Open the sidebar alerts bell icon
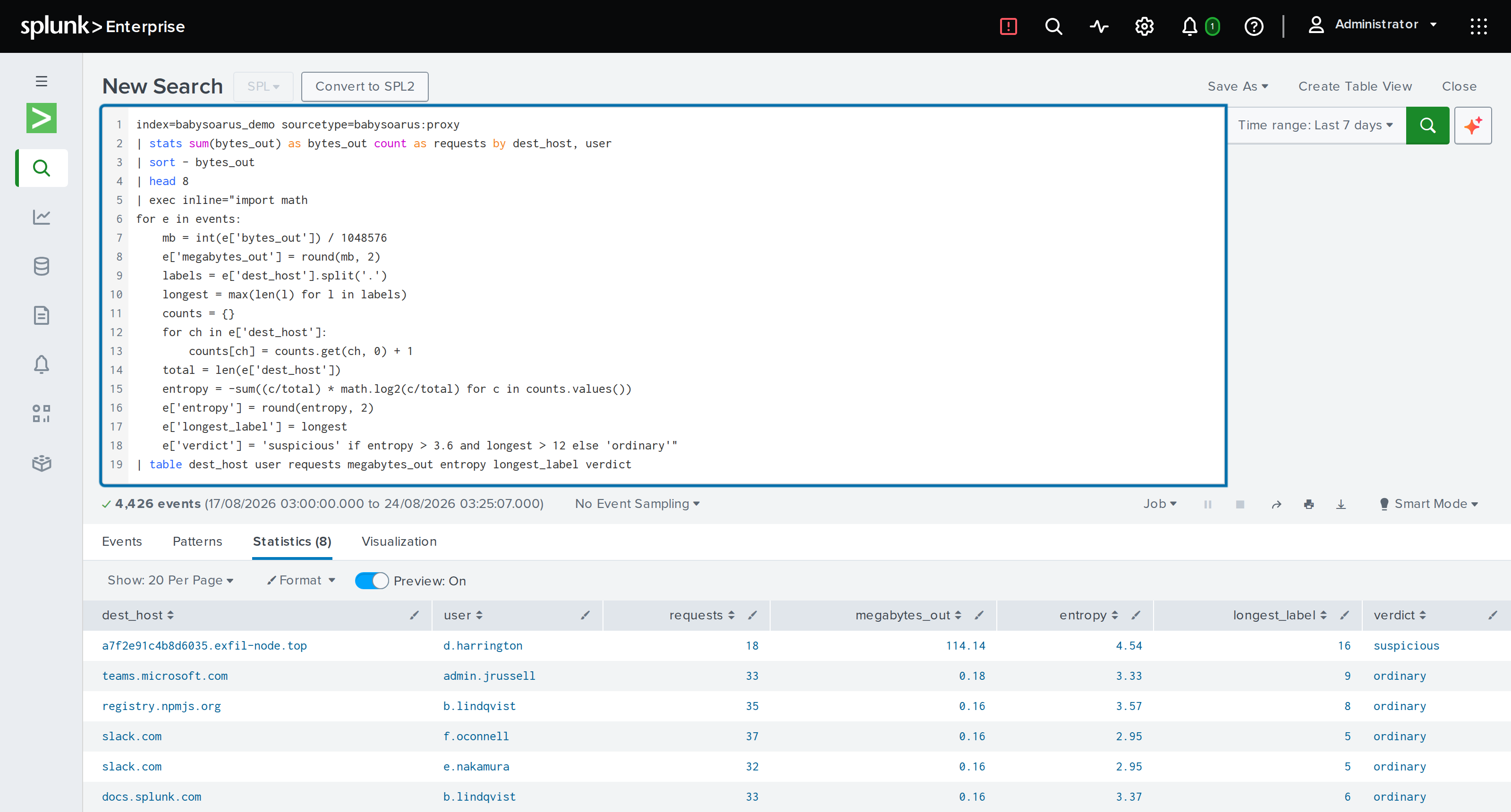Viewport: 1511px width, 812px height. tap(41, 364)
